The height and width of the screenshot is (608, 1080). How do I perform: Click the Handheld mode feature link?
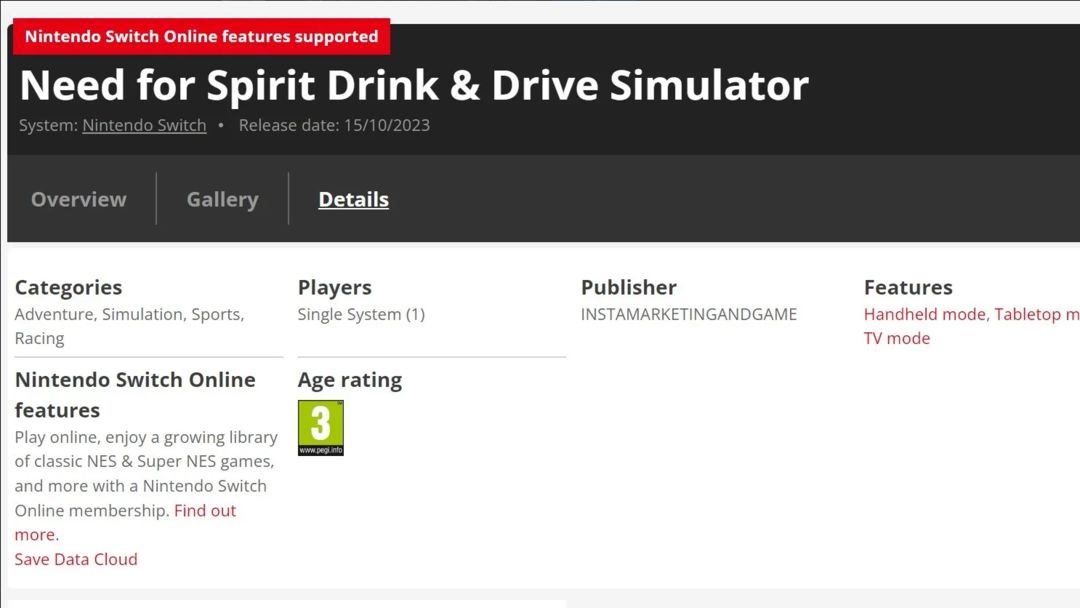[x=924, y=314]
